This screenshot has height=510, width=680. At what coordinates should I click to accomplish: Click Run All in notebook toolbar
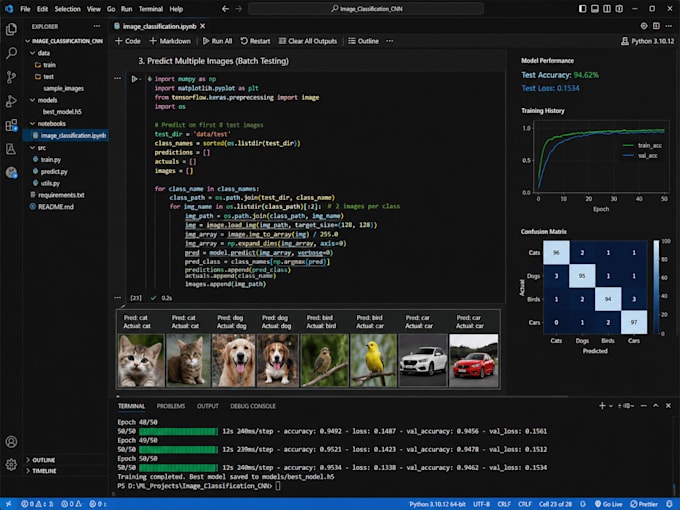tap(217, 41)
